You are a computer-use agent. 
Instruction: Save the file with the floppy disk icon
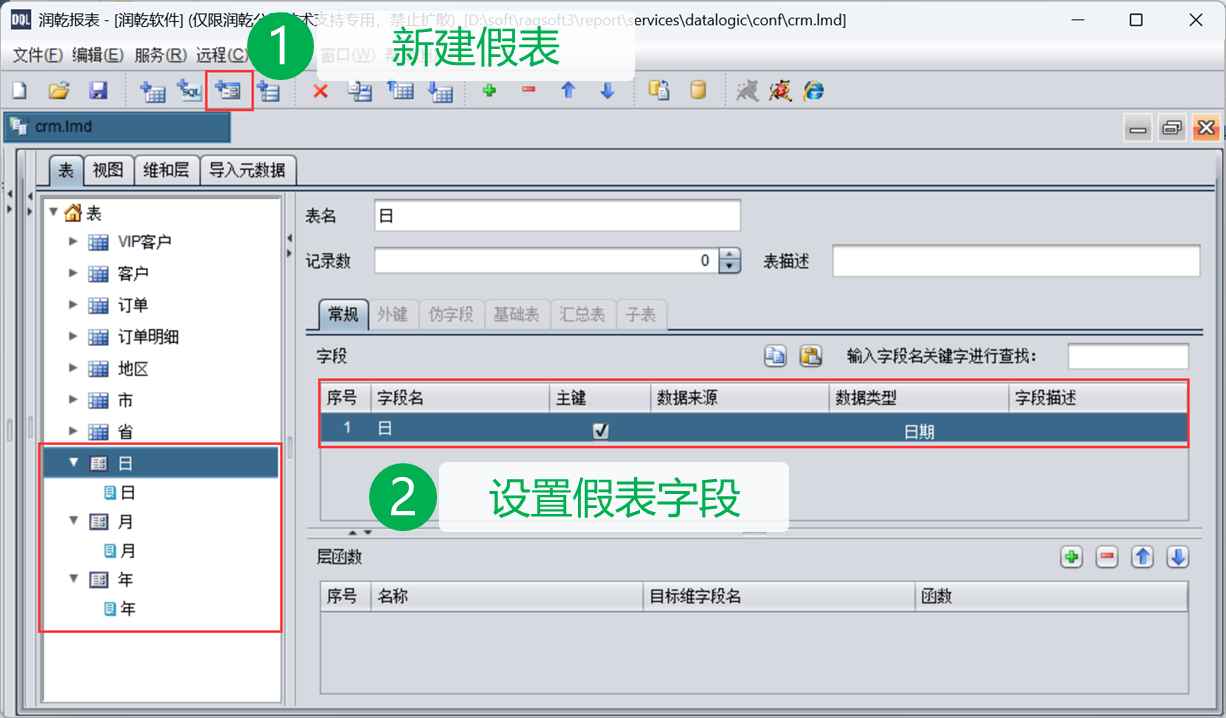(x=98, y=91)
